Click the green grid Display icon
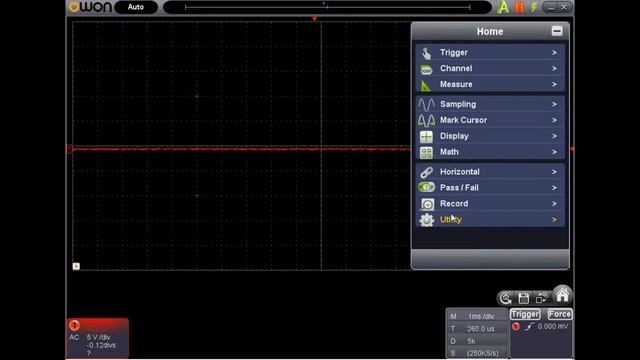This screenshot has width=640, height=360. point(426,136)
